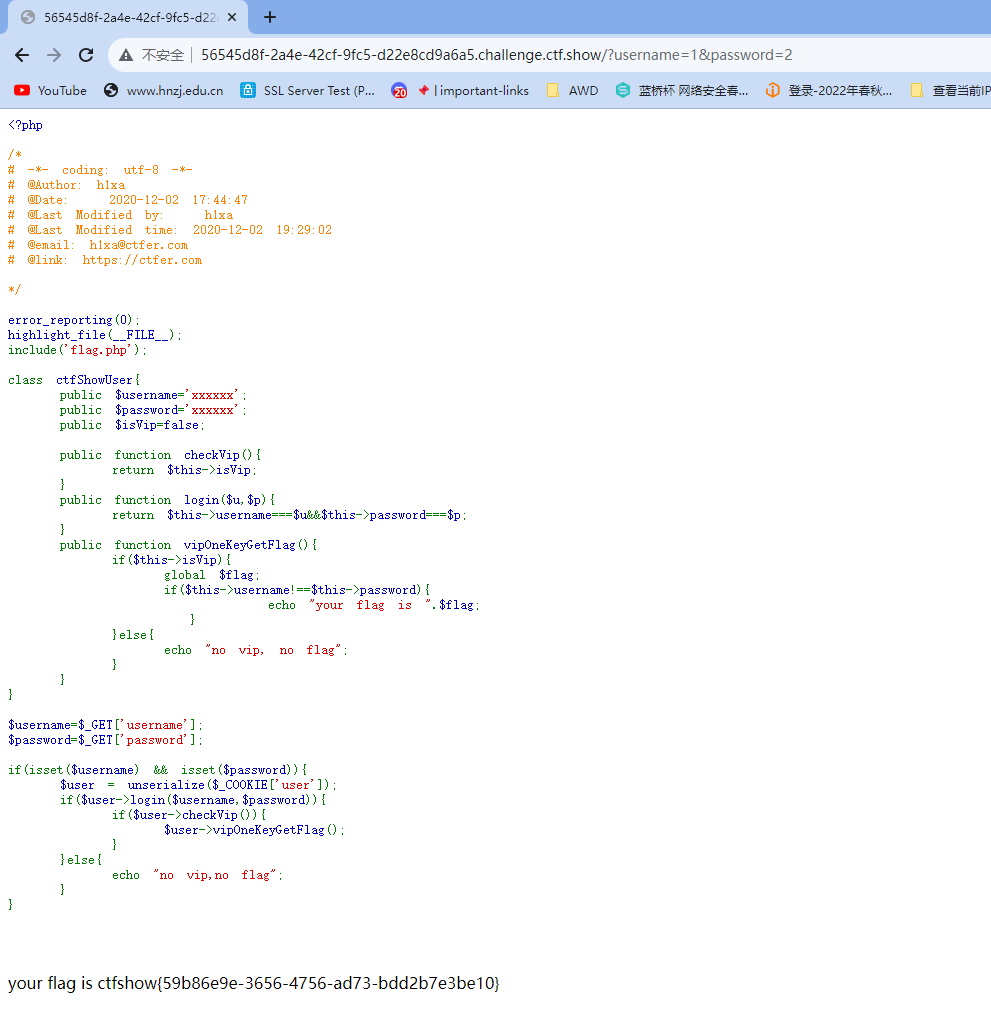Open the AWD bookmark folder icon
Screen dimensions: 991x1022
click(x=553, y=91)
